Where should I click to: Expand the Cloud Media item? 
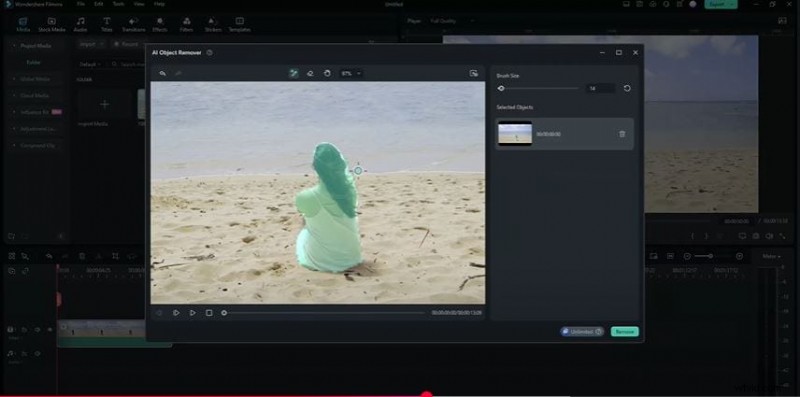pos(14,95)
